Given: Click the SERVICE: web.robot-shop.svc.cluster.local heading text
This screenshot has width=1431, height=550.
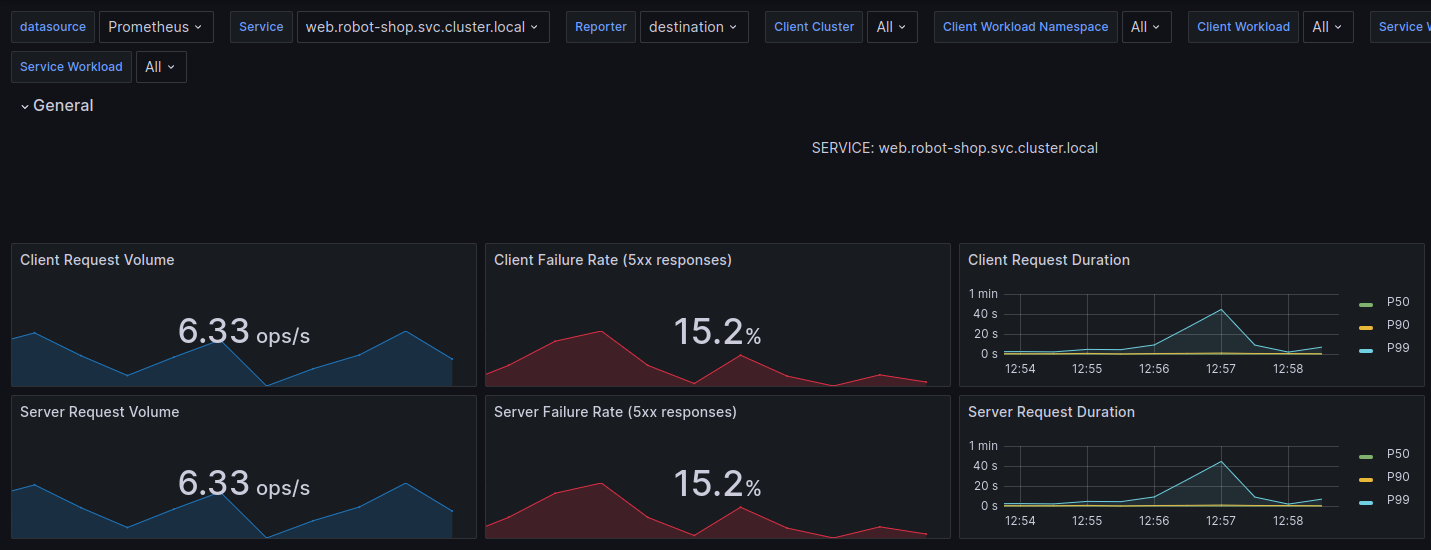Looking at the screenshot, I should pyautogui.click(x=955, y=148).
